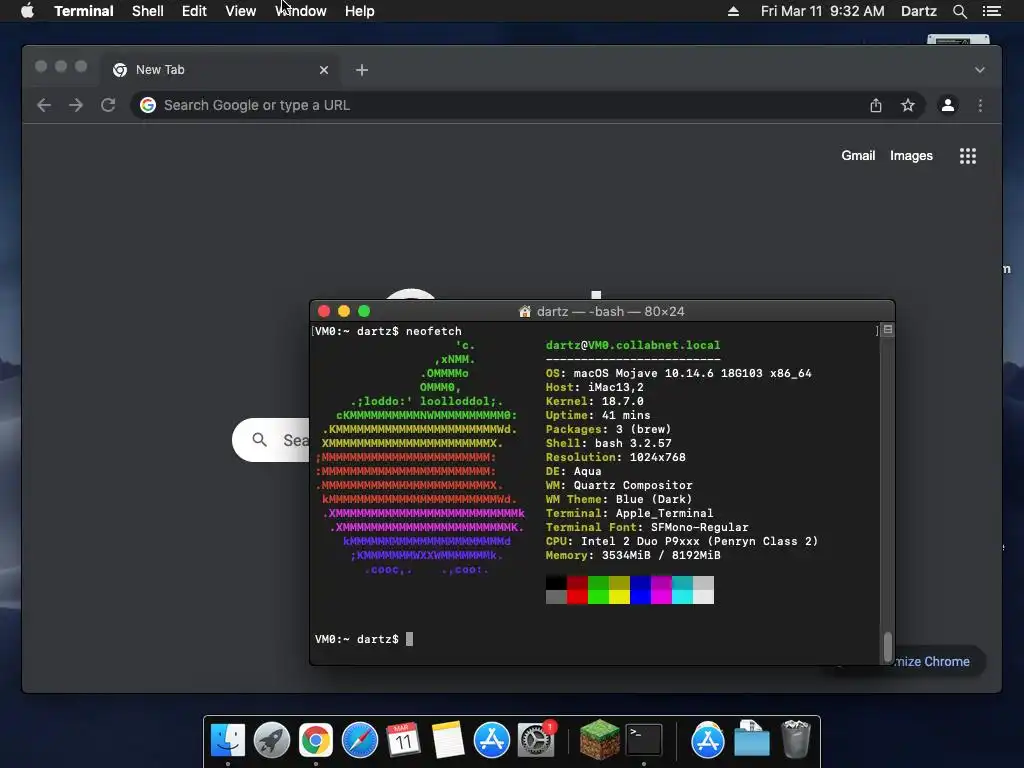The height and width of the screenshot is (768, 1024).
Task: Expand Chrome tab search chevron
Action: [980, 70]
